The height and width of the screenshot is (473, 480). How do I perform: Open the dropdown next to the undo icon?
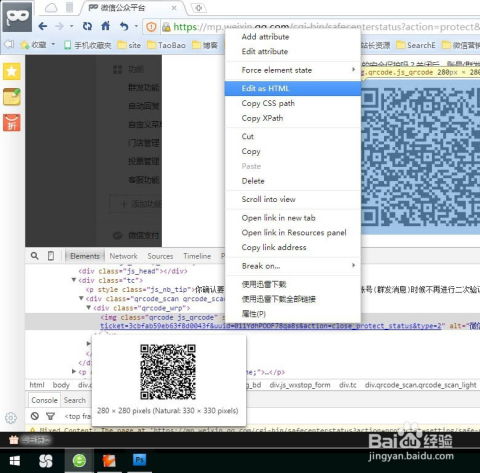coord(136,26)
